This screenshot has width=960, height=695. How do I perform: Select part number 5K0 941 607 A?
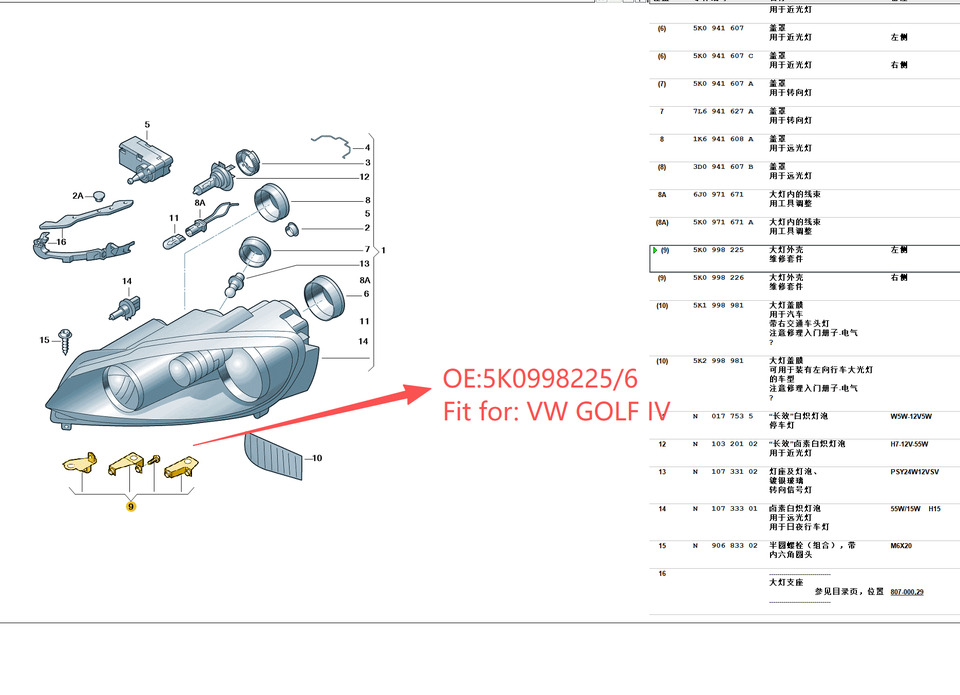point(723,83)
